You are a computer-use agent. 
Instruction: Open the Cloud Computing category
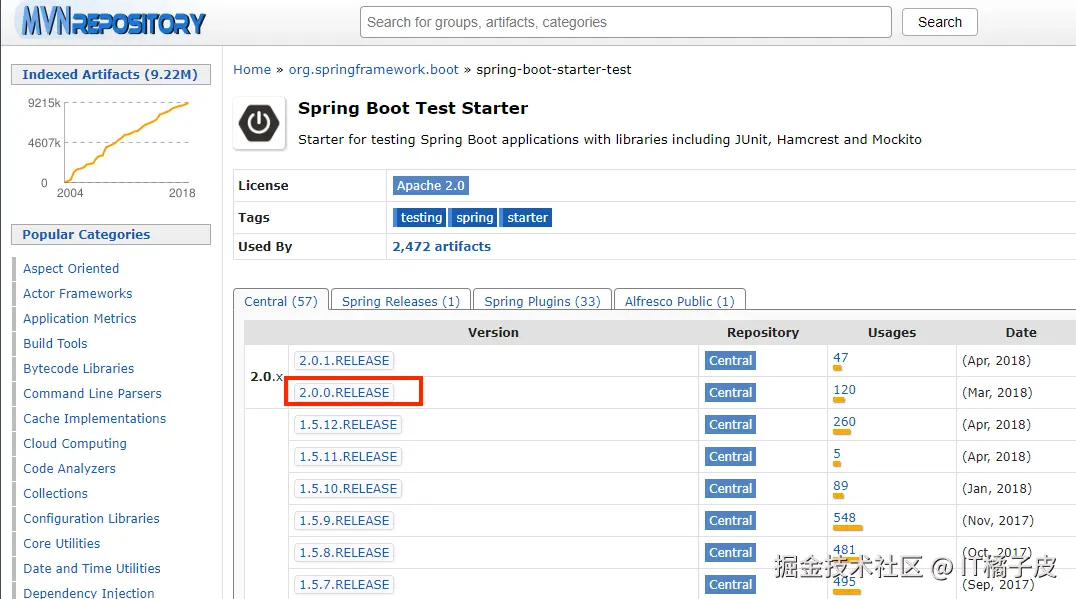[75, 444]
